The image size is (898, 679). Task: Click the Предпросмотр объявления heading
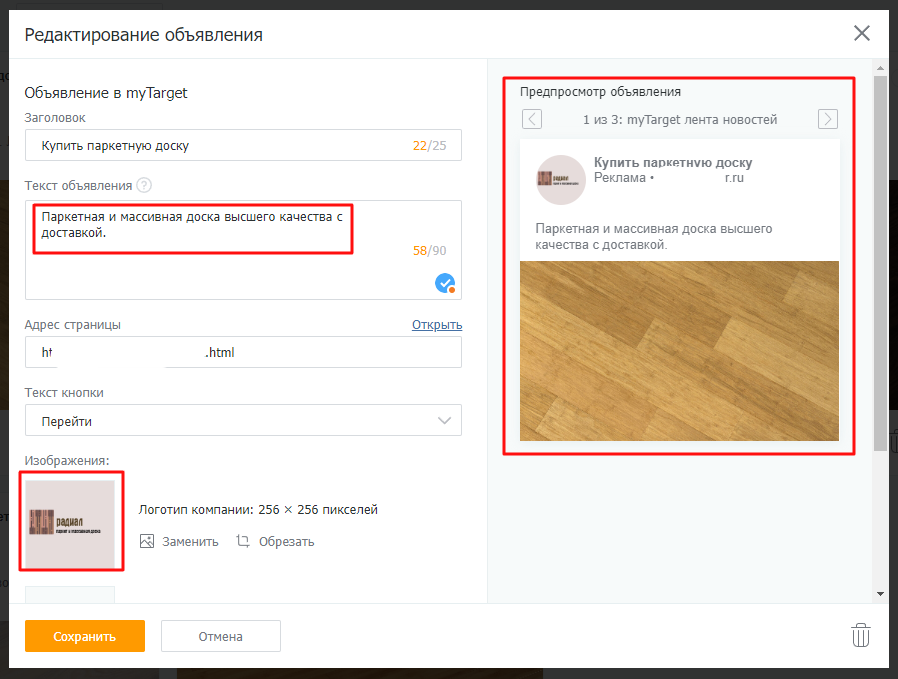(x=600, y=92)
